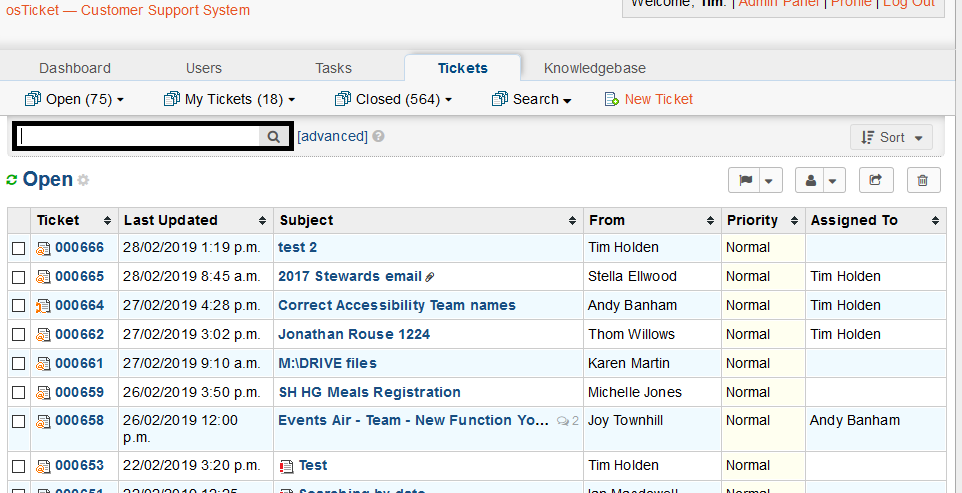The height and width of the screenshot is (493, 962).
Task: Tick the checkbox for ticket 000666
Action: pos(18,248)
